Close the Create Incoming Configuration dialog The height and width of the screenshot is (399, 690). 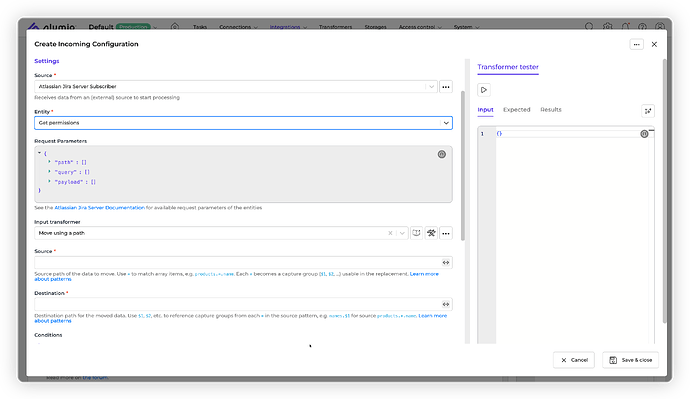[654, 44]
